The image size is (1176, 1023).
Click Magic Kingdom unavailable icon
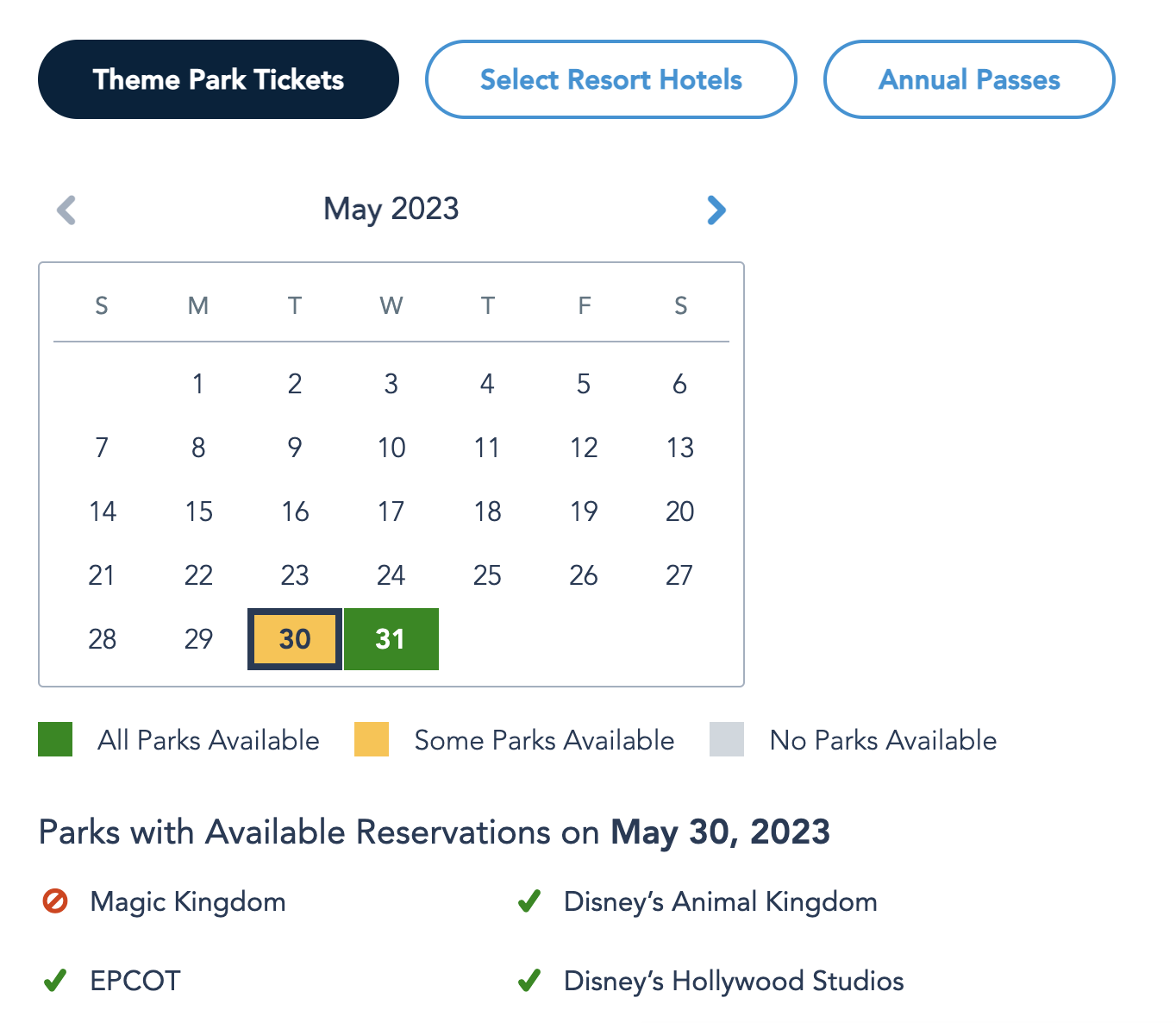[x=55, y=901]
